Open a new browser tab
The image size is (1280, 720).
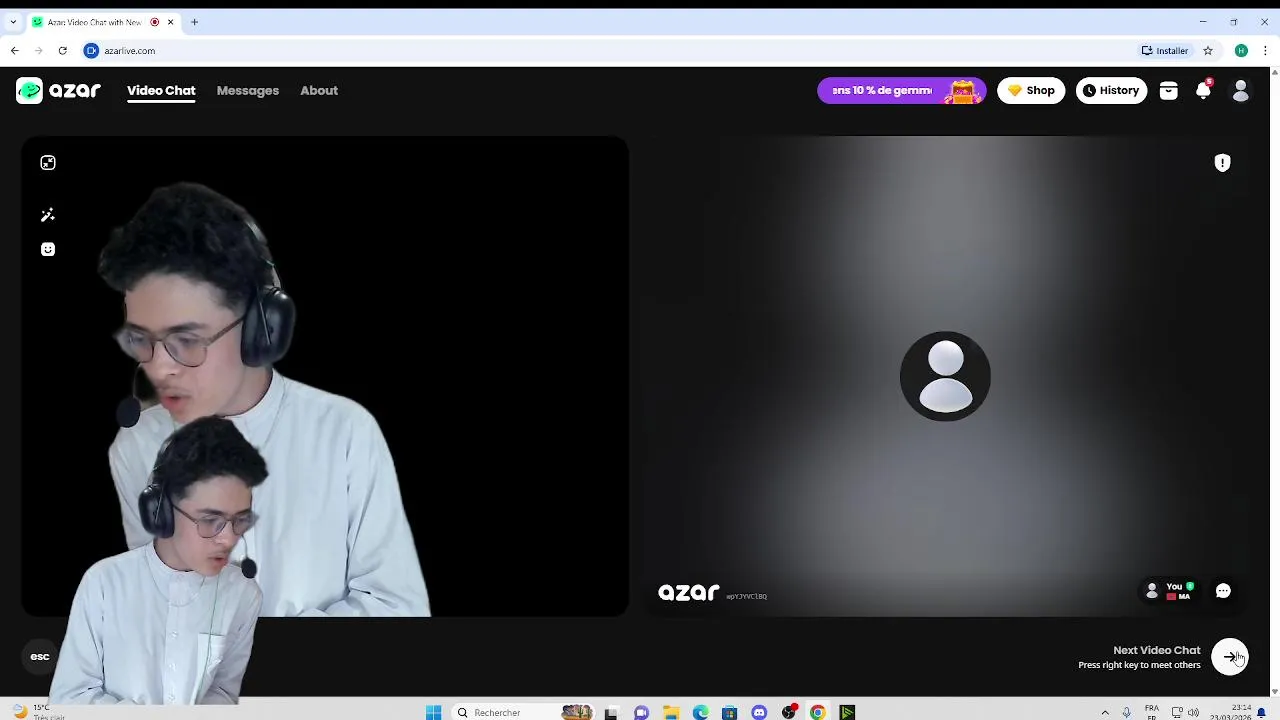pos(194,22)
